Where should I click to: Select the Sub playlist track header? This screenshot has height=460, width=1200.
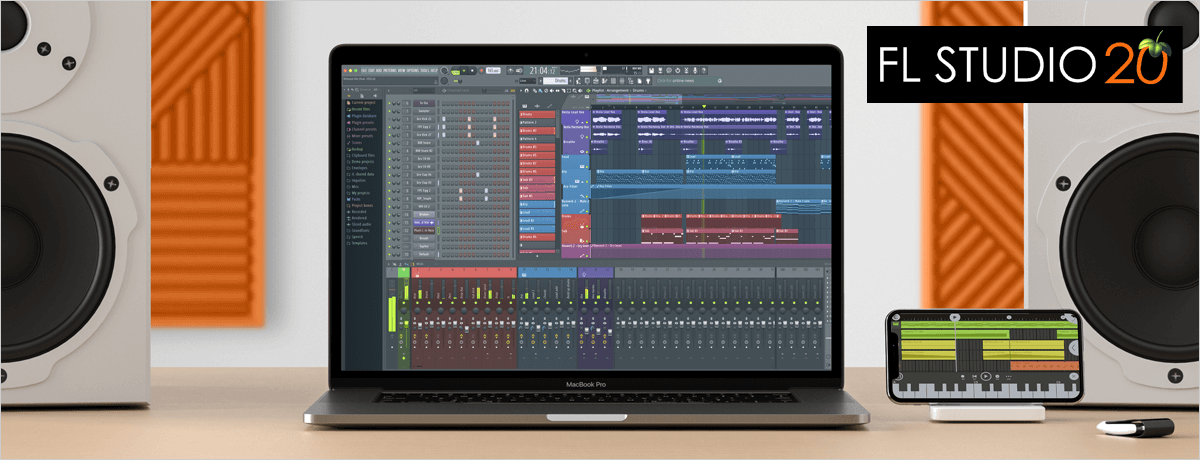(575, 235)
